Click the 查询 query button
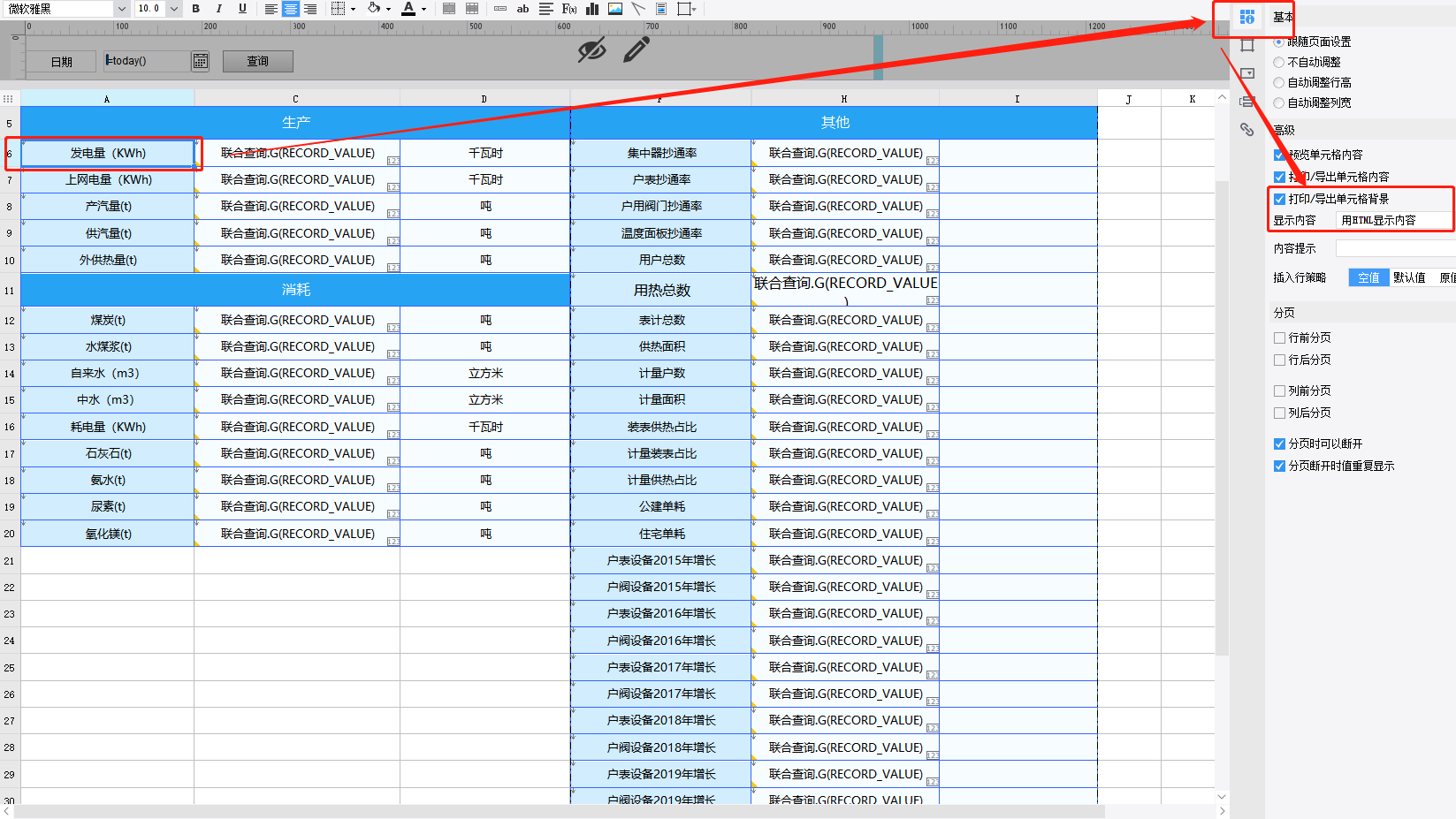The height and width of the screenshot is (819, 1456). [257, 61]
